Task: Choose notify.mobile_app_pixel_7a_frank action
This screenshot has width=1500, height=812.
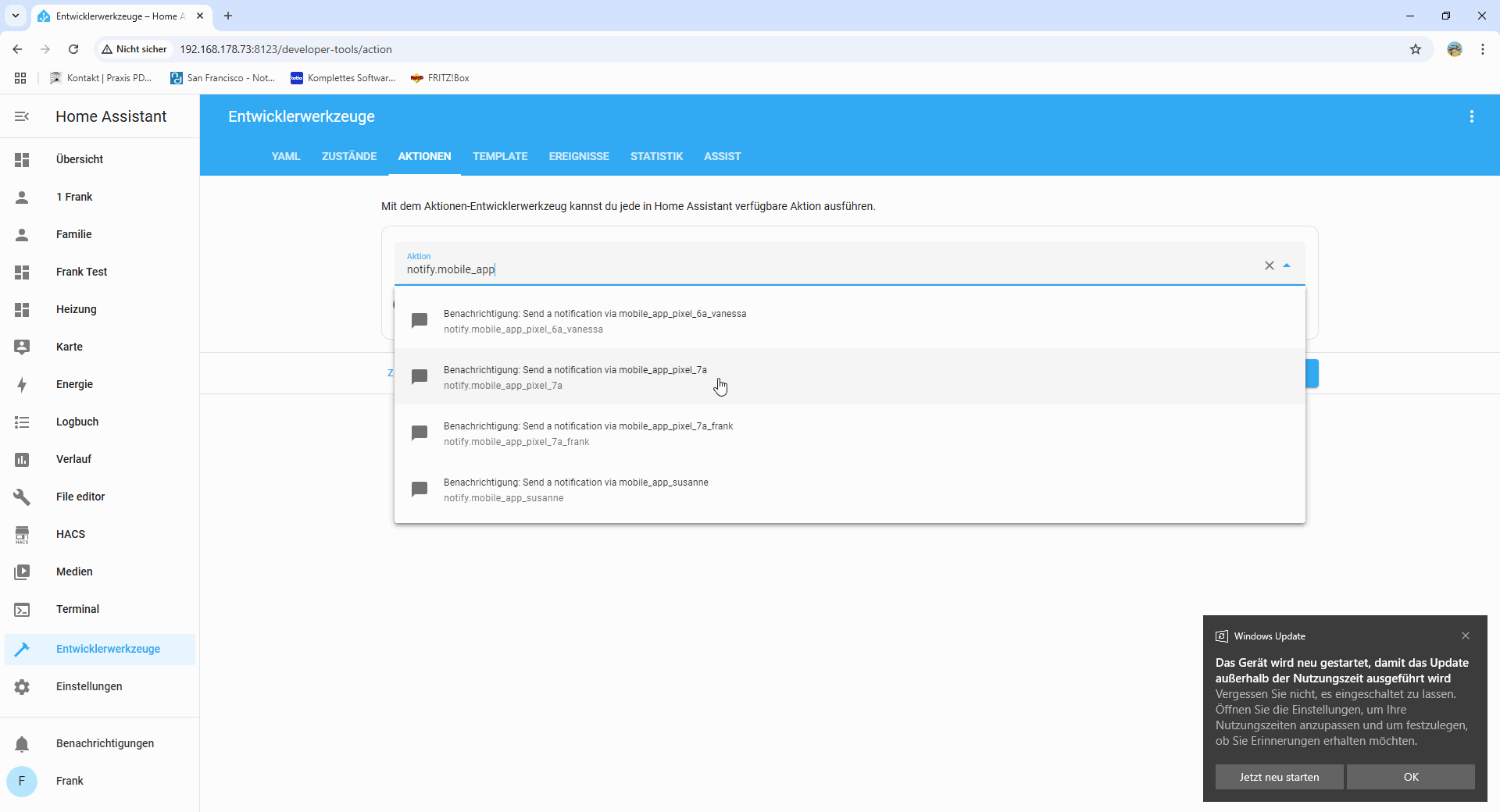Action: coord(850,433)
